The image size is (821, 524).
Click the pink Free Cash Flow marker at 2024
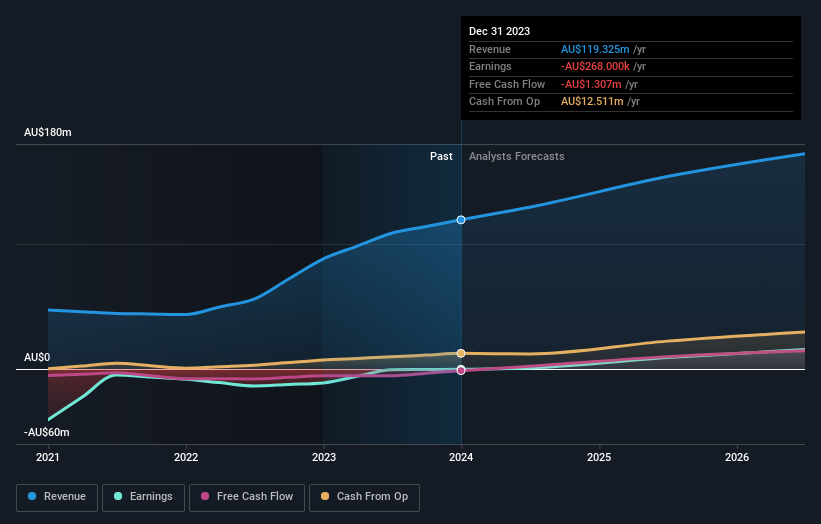(x=461, y=370)
